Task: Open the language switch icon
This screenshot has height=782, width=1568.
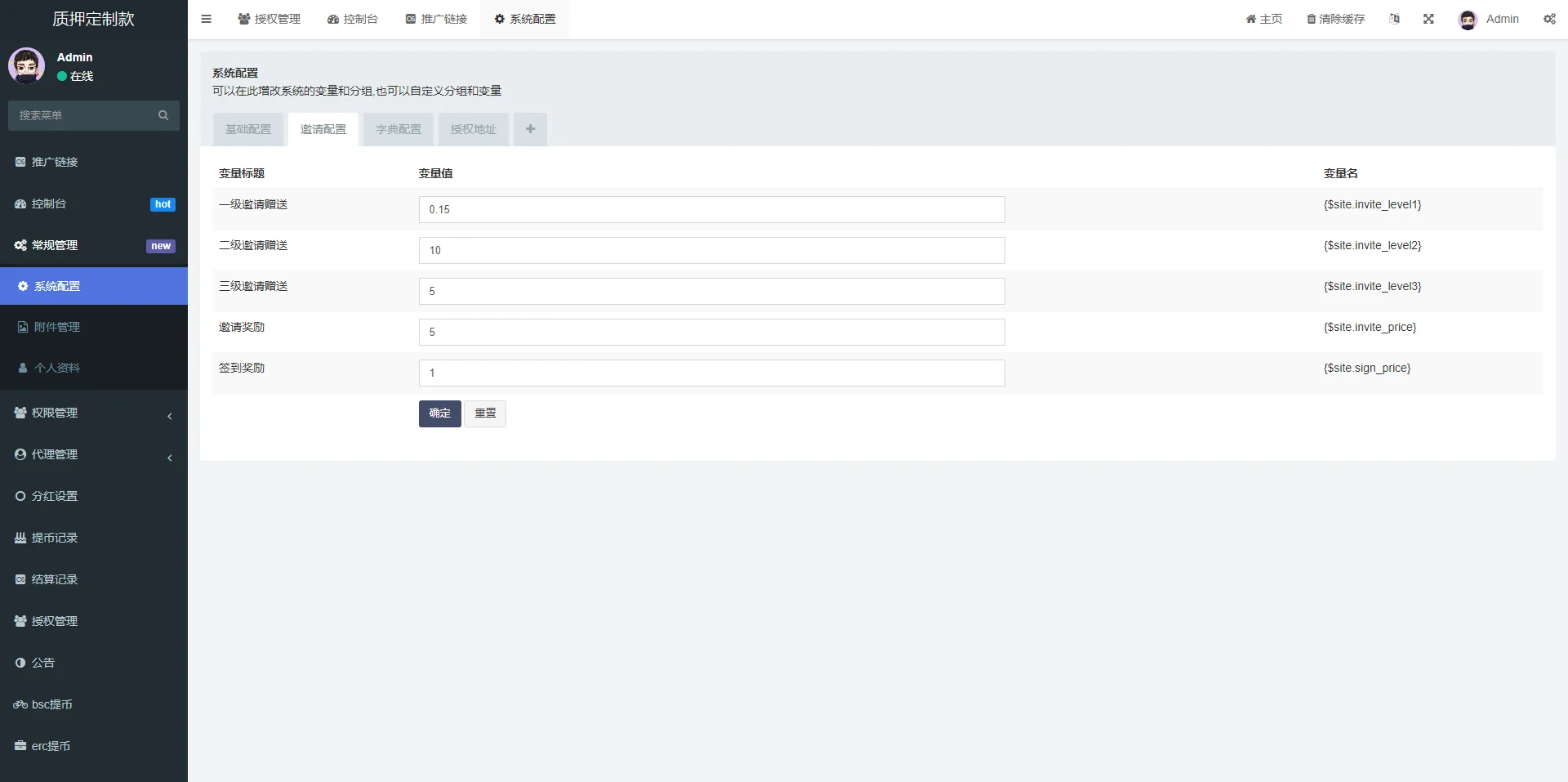Action: [1394, 19]
